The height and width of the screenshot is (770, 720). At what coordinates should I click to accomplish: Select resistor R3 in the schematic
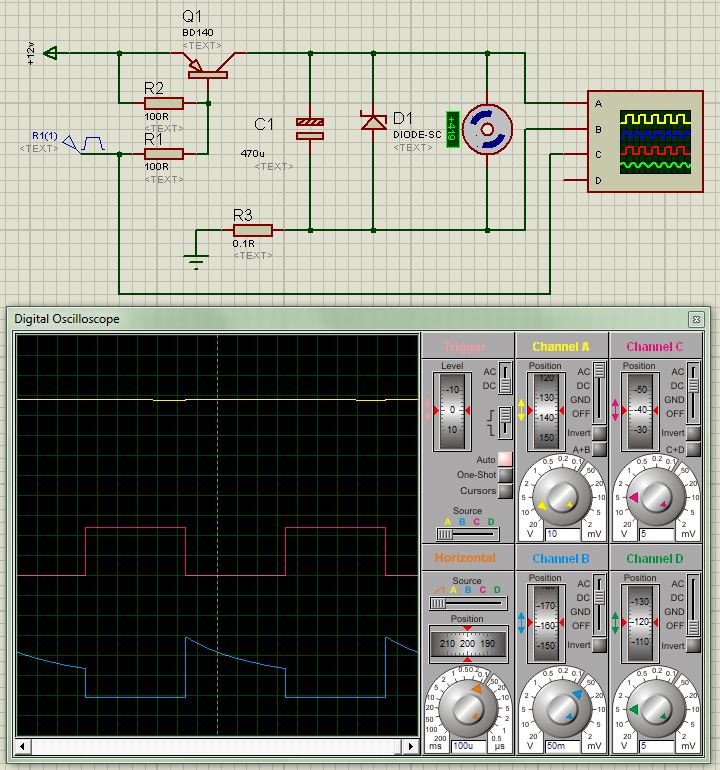point(254,231)
